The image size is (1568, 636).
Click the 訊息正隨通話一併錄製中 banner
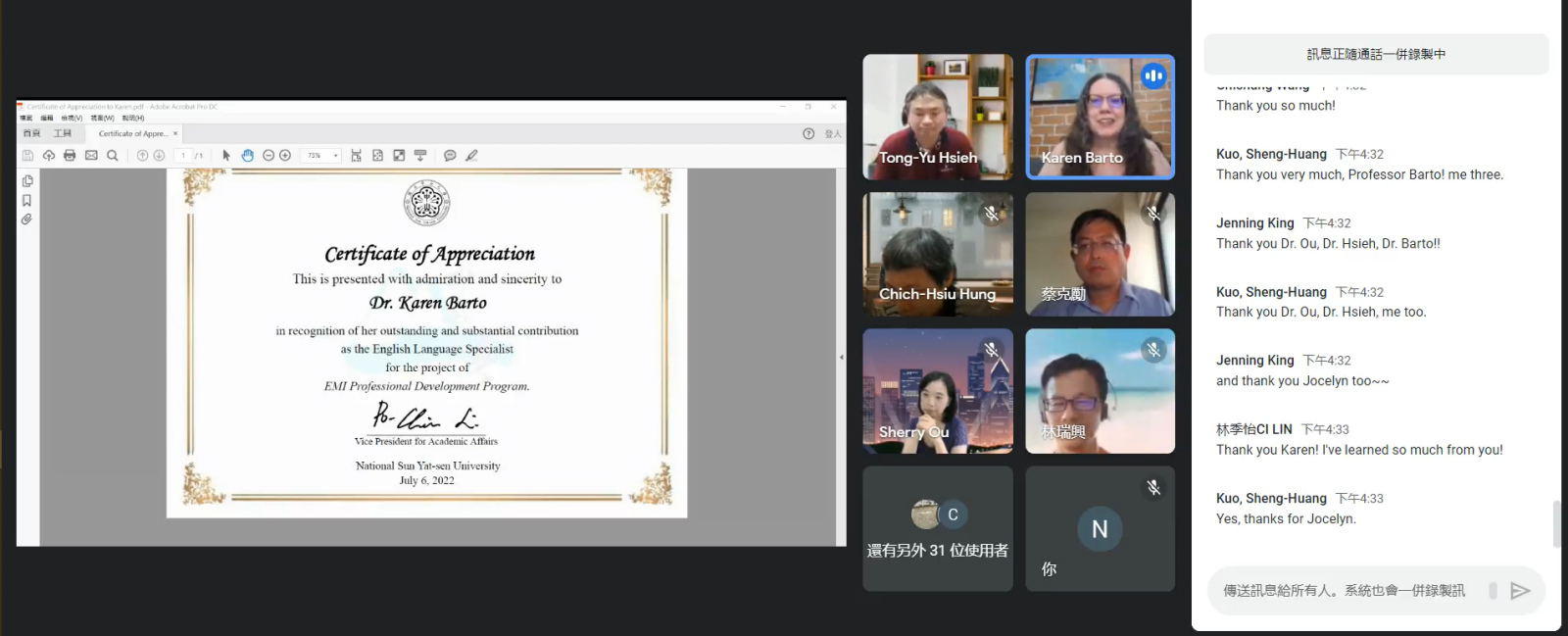point(1376,54)
